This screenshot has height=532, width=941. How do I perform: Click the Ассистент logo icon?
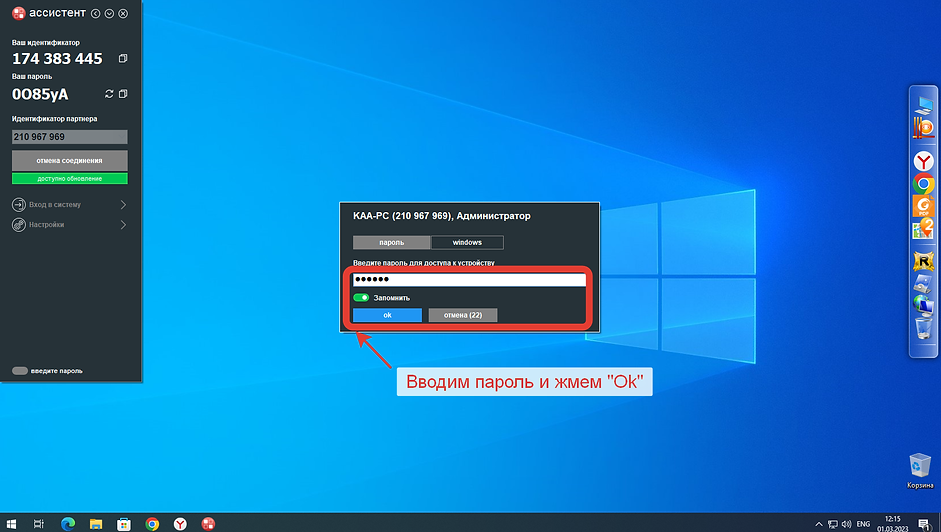[19, 13]
